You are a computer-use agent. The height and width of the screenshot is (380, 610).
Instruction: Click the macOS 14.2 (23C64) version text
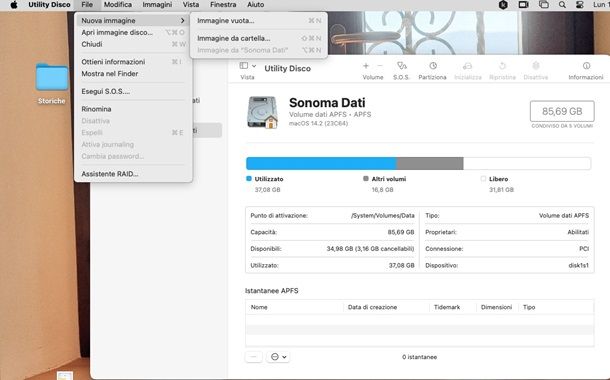(x=318, y=123)
